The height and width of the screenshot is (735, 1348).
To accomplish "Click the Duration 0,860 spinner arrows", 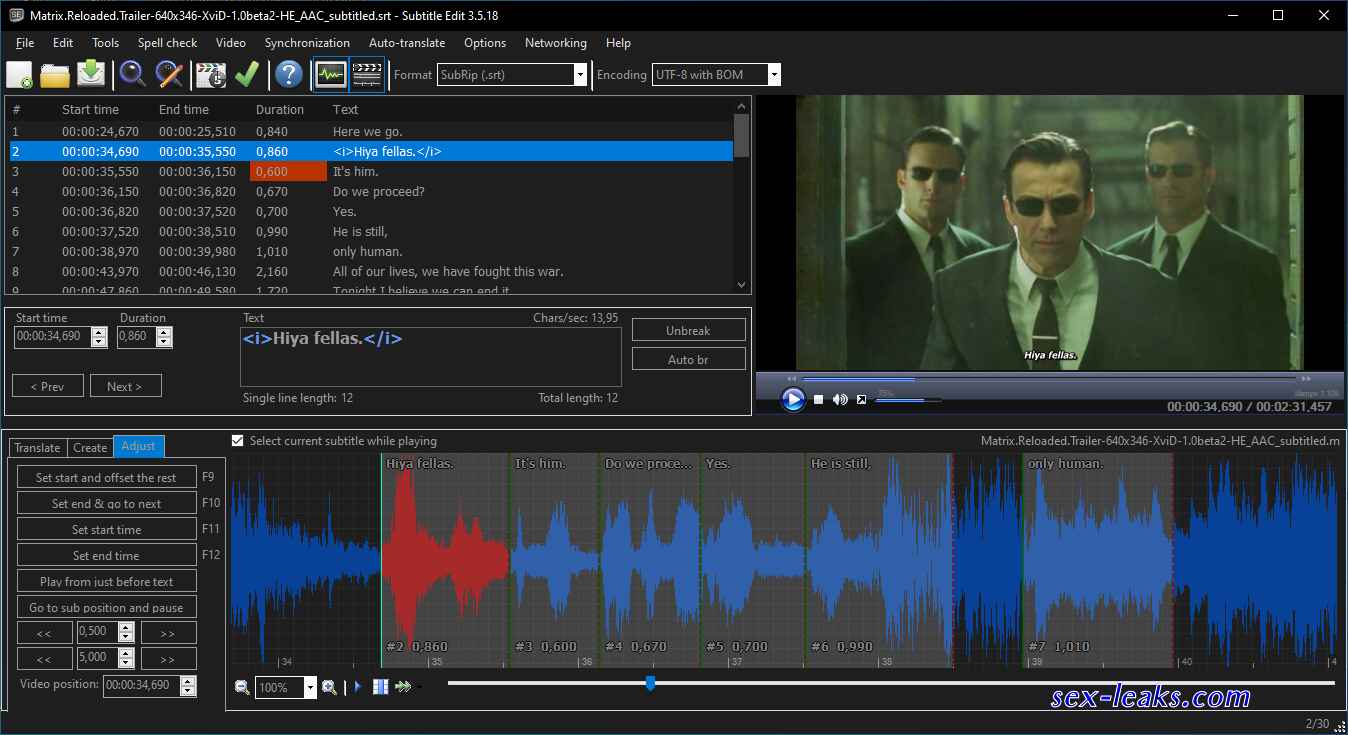I will pyautogui.click(x=165, y=337).
